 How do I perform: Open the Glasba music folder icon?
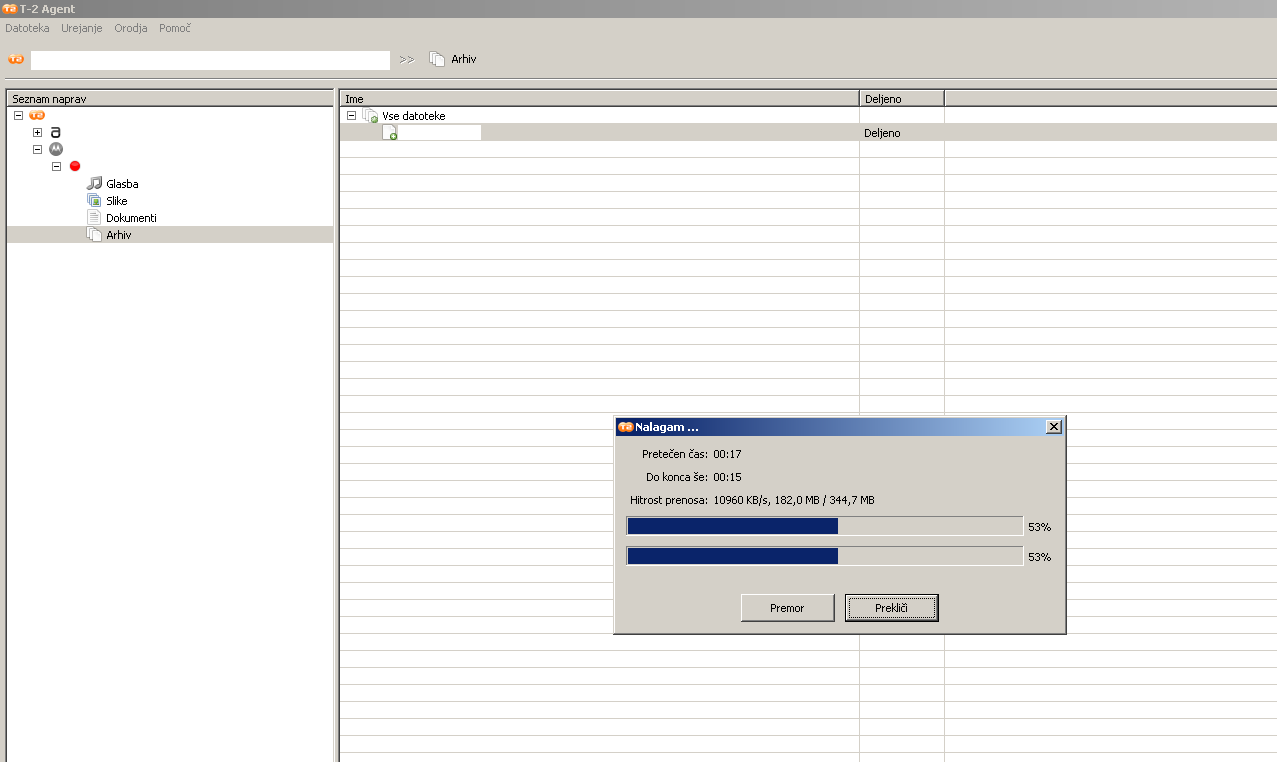[x=95, y=184]
